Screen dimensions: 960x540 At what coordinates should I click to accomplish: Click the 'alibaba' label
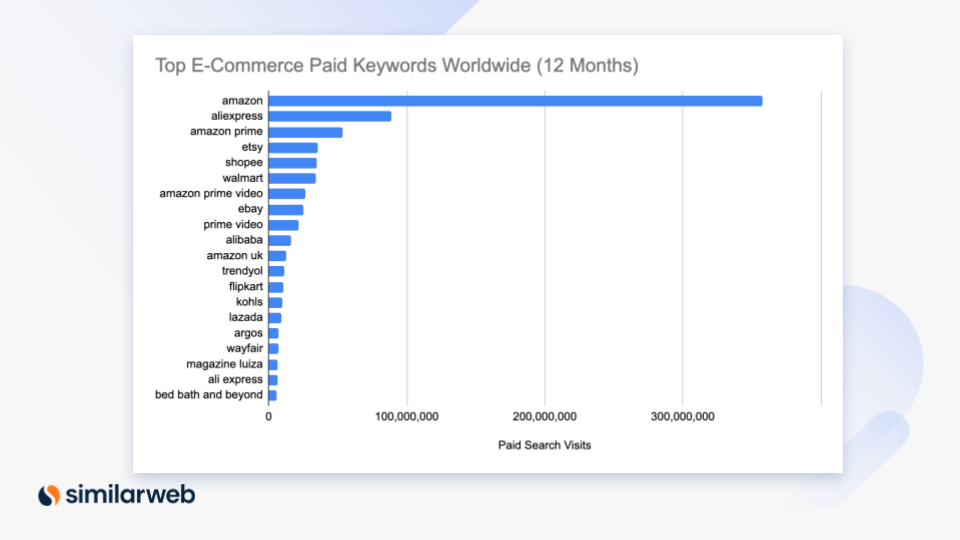(x=244, y=240)
